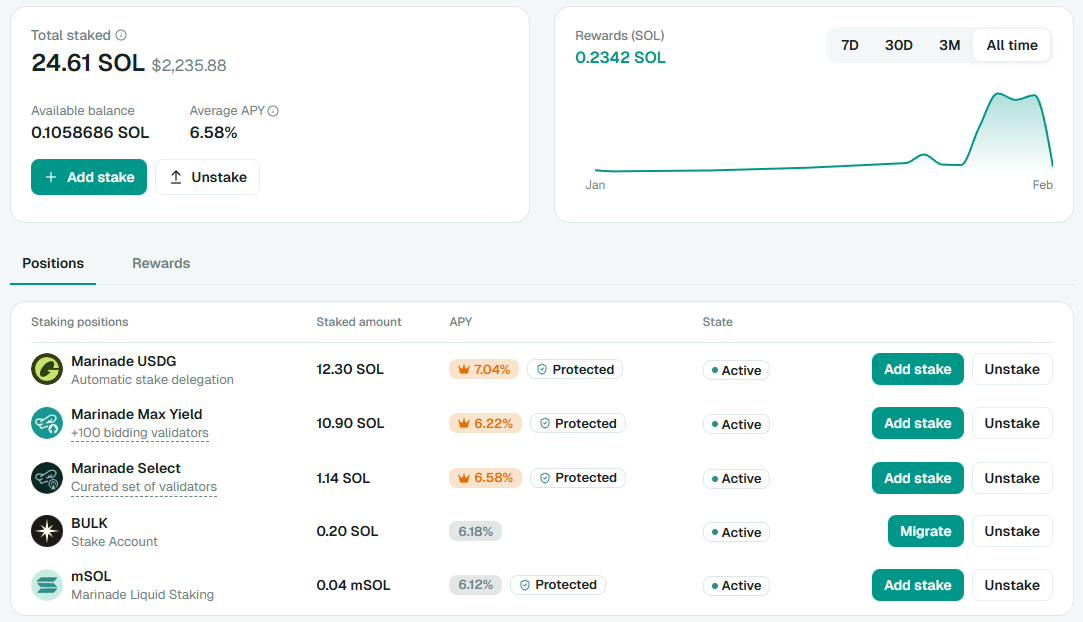Click the Marinade Max Yield icon
Screen dimensions: 1083x622
pos(47,423)
